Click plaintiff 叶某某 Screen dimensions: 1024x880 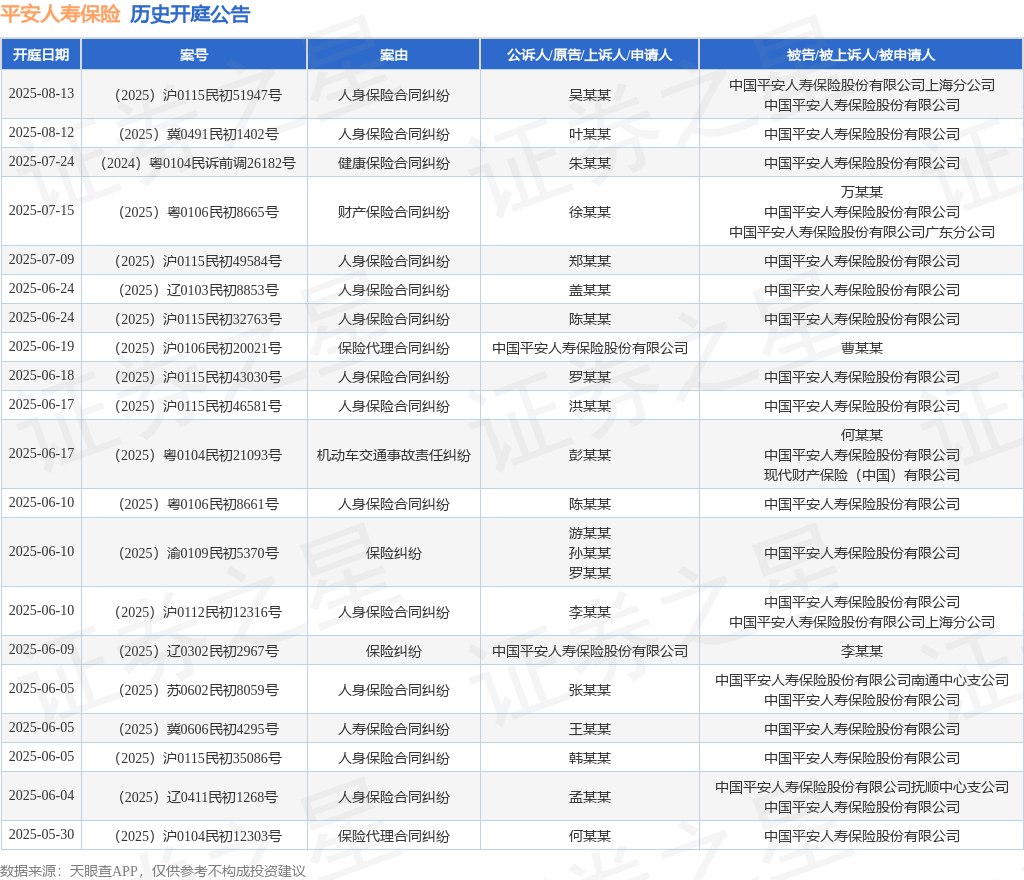pyautogui.click(x=590, y=134)
